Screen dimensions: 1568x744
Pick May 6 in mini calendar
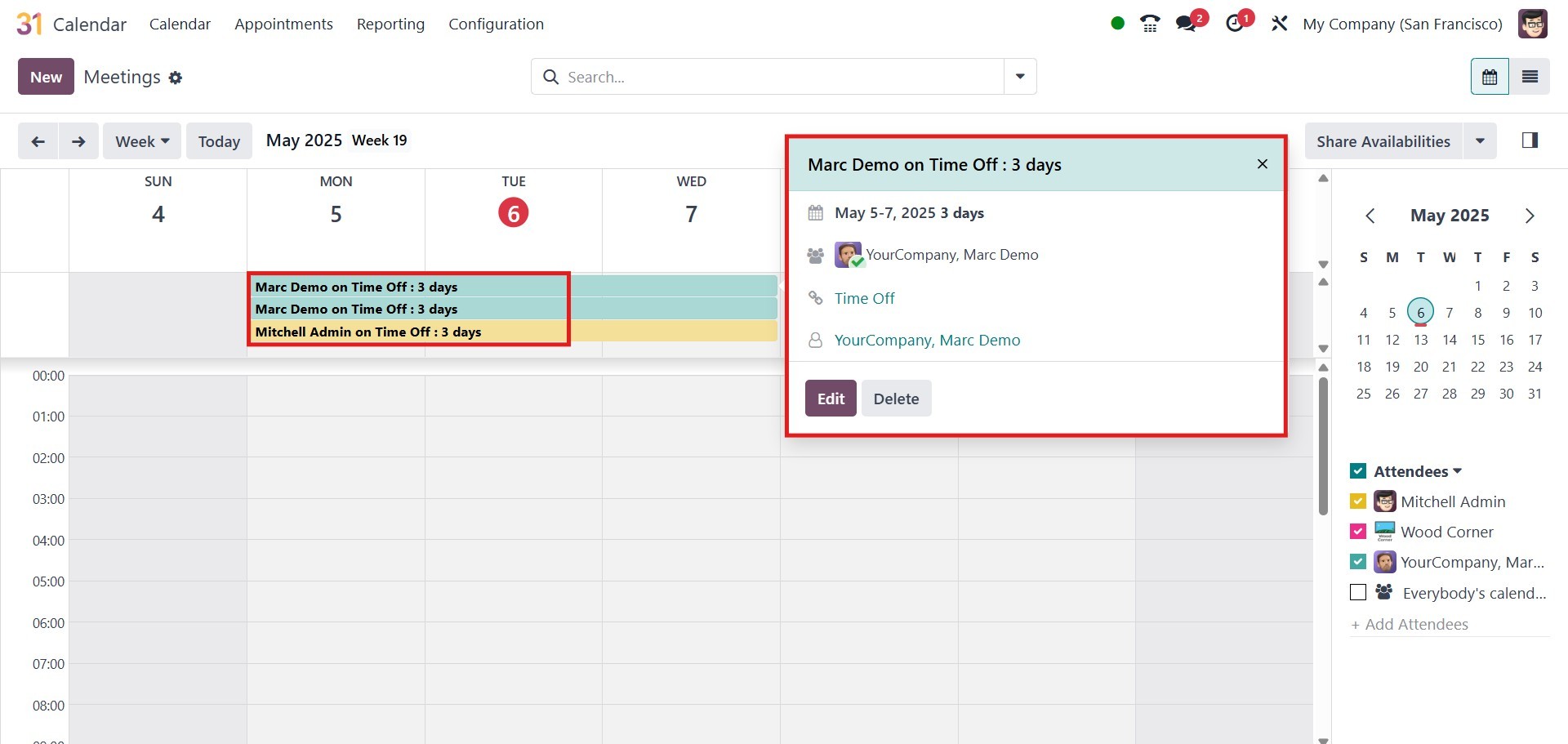pyautogui.click(x=1421, y=312)
